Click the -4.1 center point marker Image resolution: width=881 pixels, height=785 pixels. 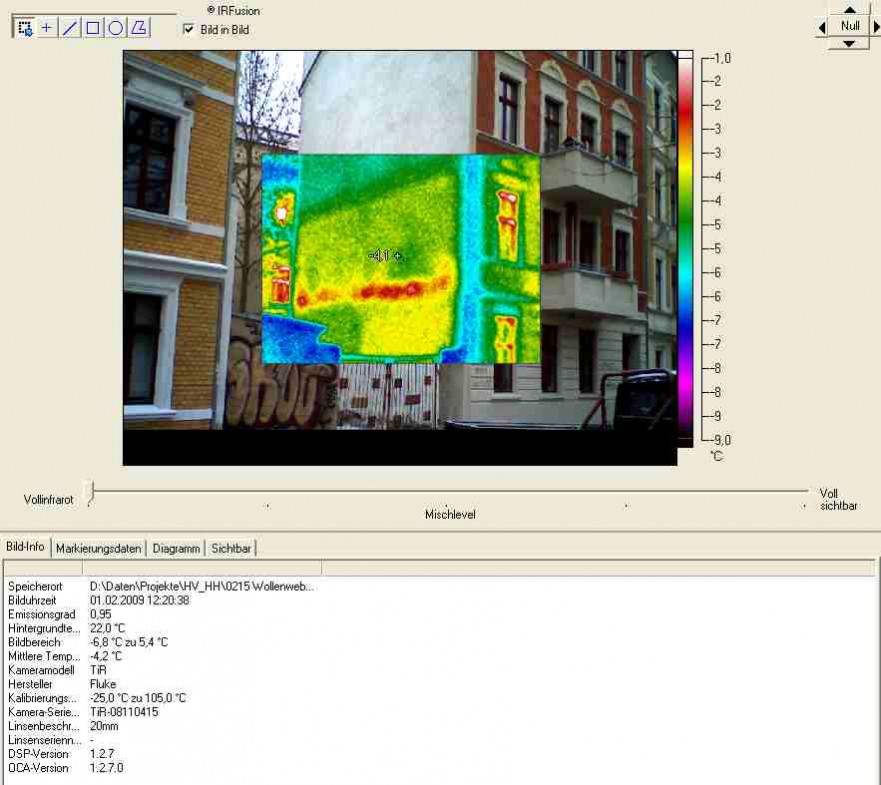[x=398, y=256]
